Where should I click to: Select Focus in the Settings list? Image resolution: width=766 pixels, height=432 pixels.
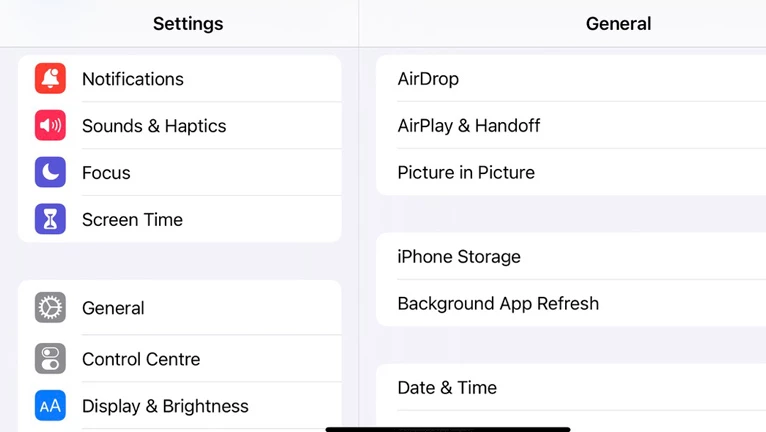pos(180,172)
